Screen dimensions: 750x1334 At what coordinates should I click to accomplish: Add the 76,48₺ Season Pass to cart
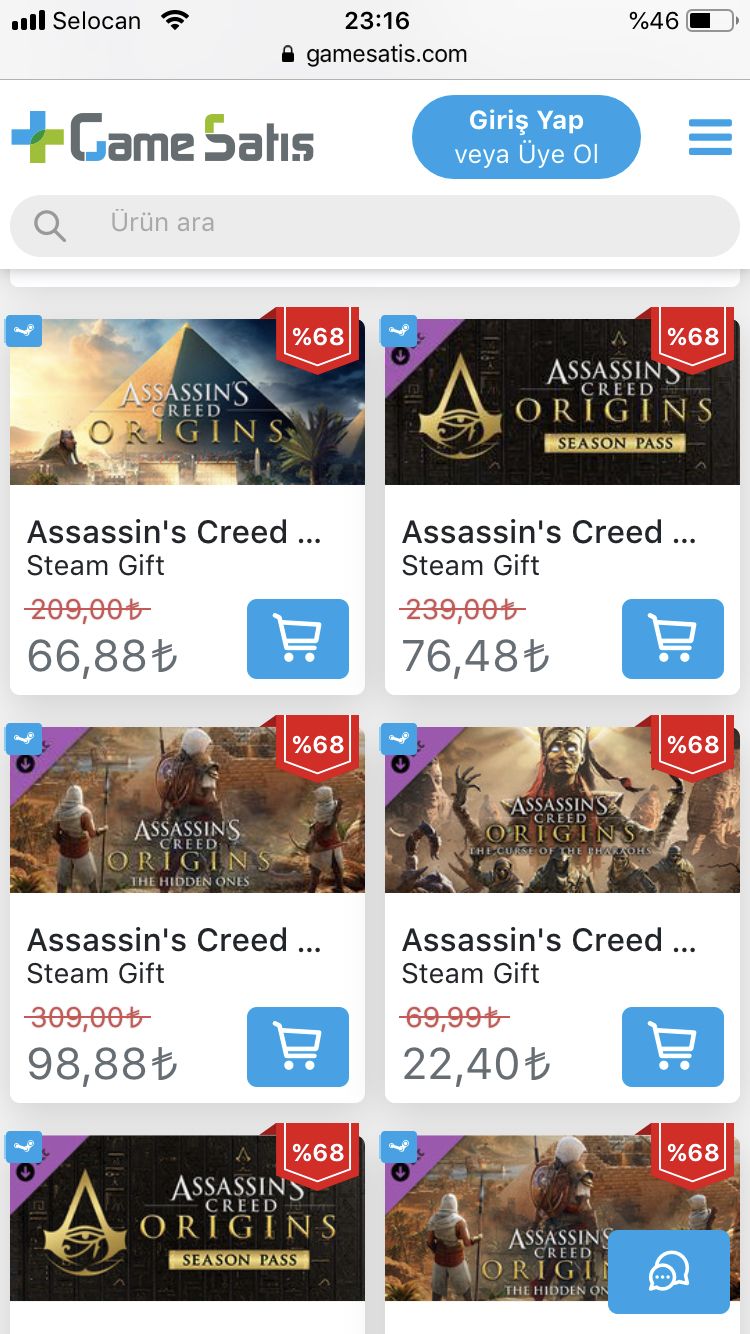point(673,639)
